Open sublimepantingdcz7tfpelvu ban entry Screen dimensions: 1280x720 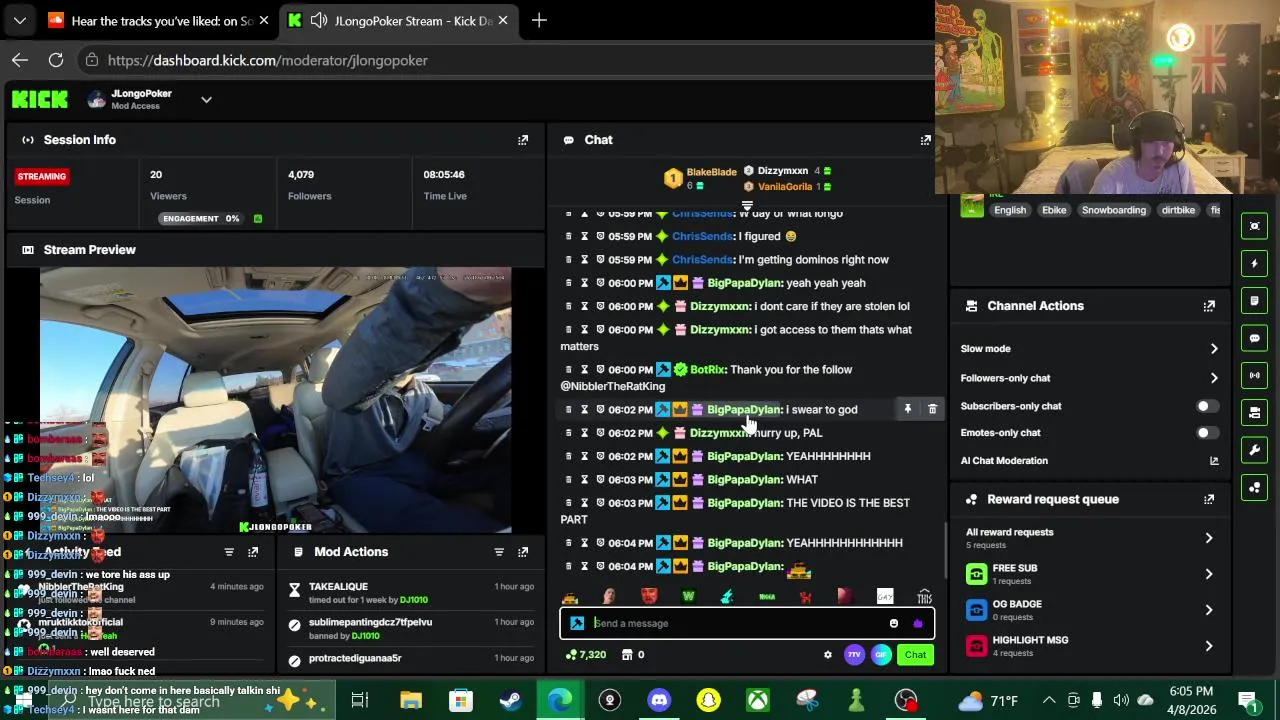tap(370, 622)
